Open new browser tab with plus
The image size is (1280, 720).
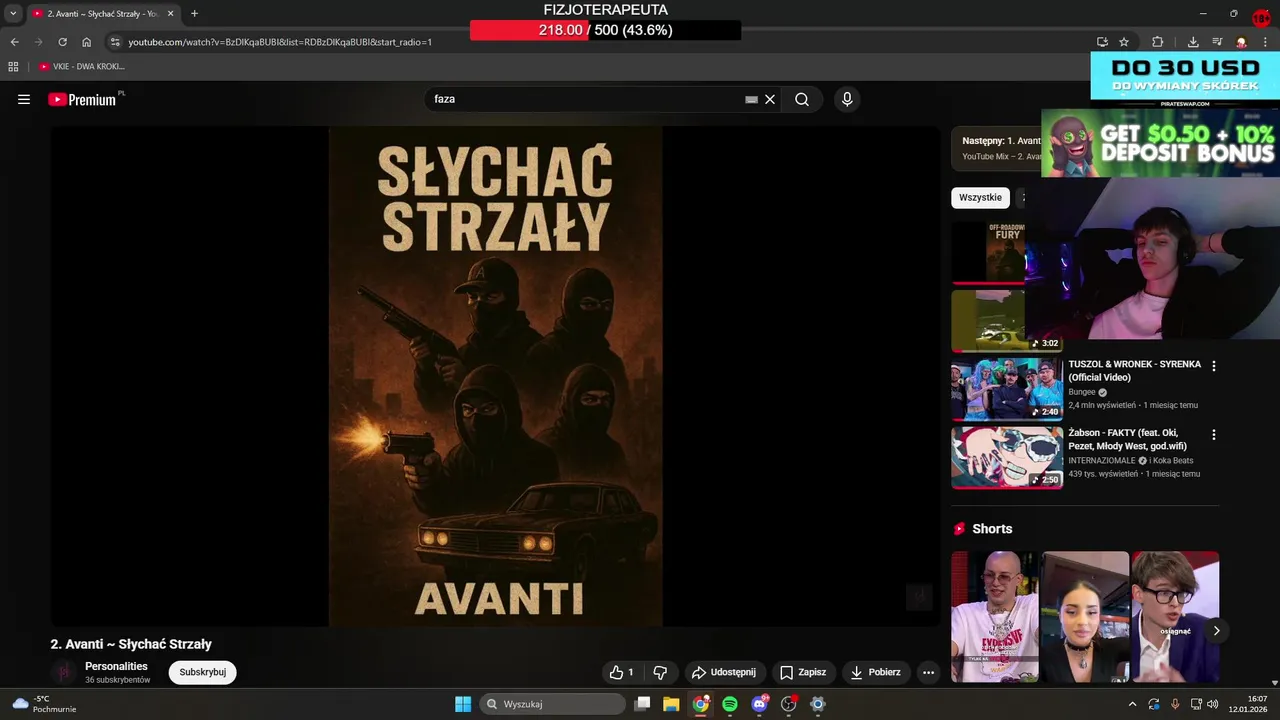click(x=194, y=14)
